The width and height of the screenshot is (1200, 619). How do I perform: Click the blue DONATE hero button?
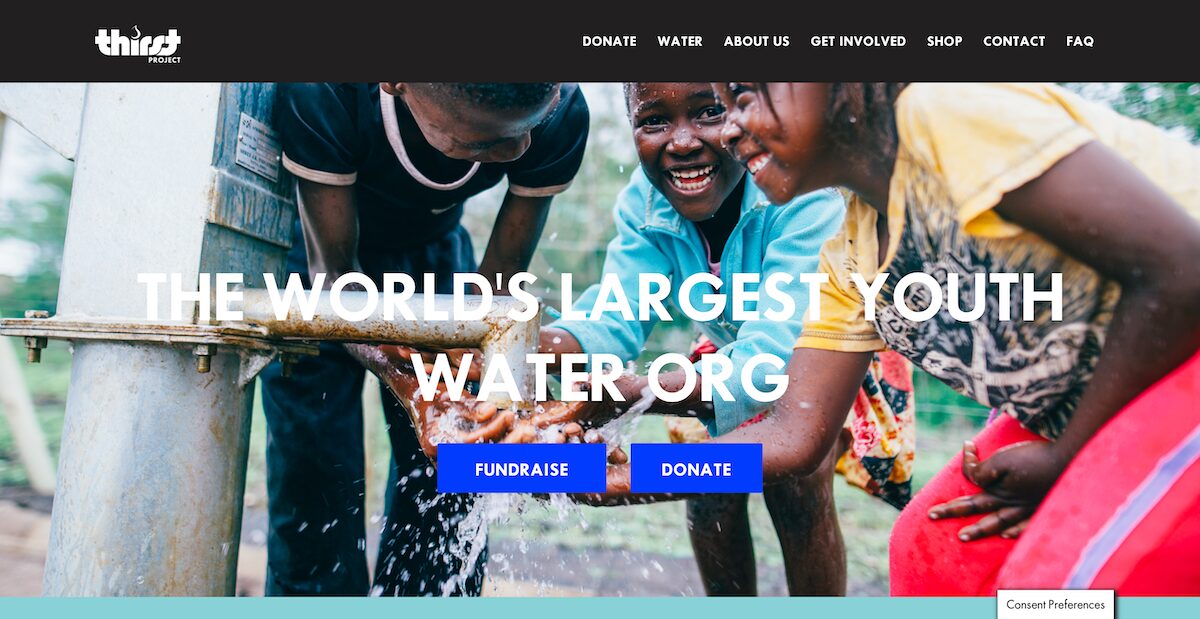pos(696,469)
